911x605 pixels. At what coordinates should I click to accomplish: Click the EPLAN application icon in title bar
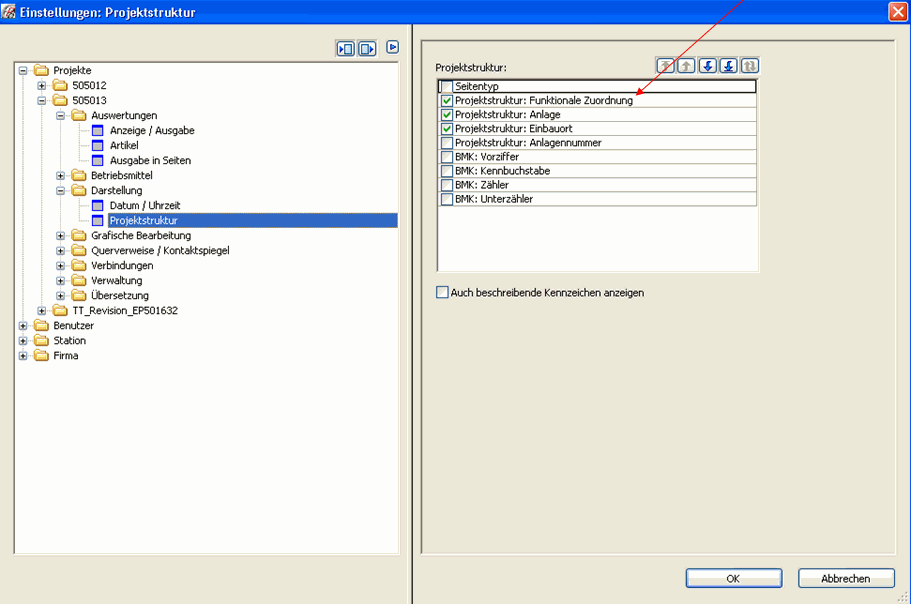(9, 11)
